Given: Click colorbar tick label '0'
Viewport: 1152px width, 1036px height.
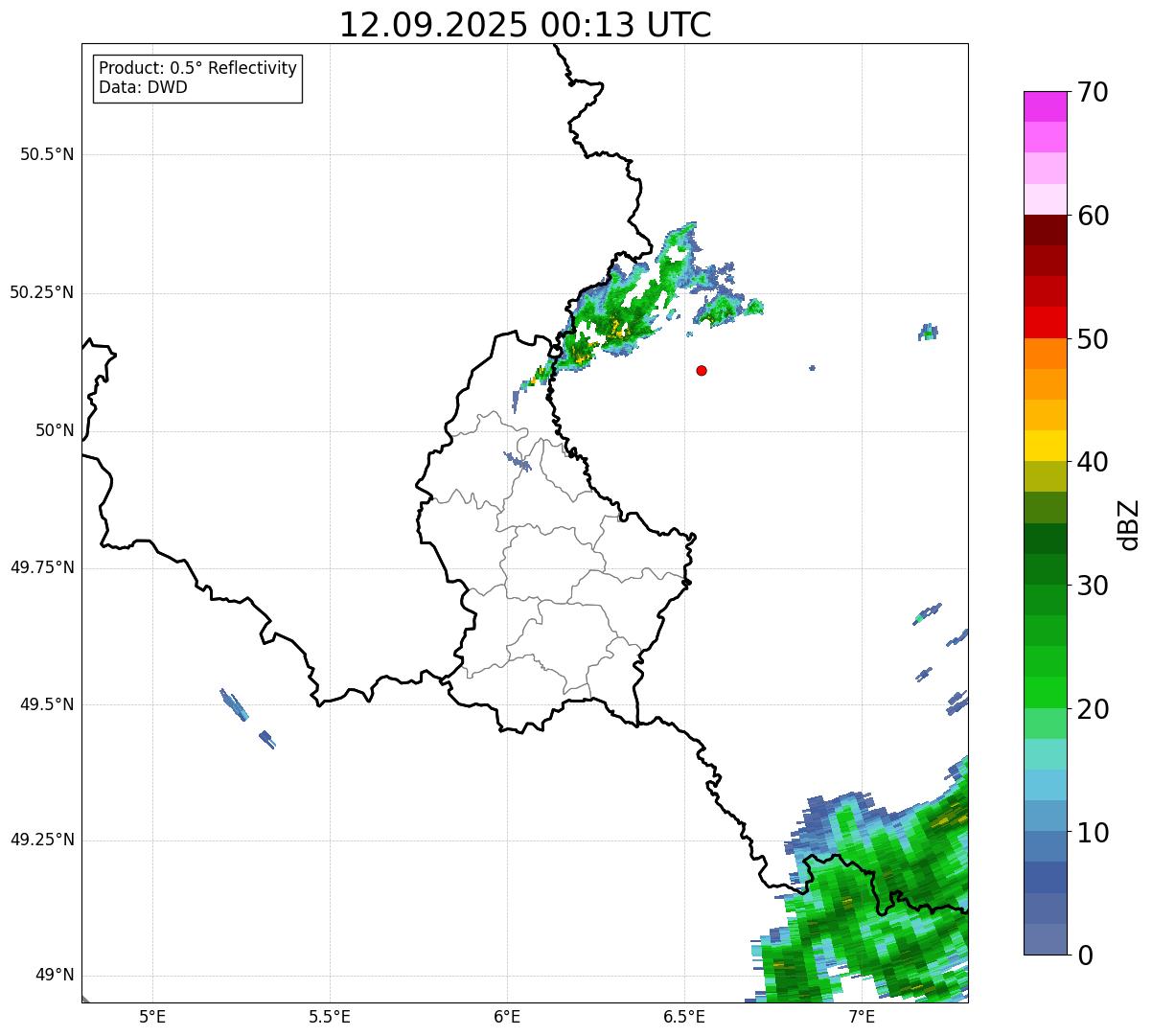Looking at the screenshot, I should pyautogui.click(x=1085, y=955).
